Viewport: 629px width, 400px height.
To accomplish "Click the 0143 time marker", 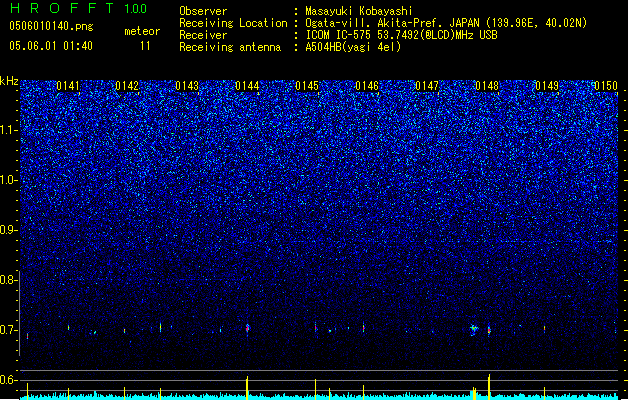I will [187, 86].
